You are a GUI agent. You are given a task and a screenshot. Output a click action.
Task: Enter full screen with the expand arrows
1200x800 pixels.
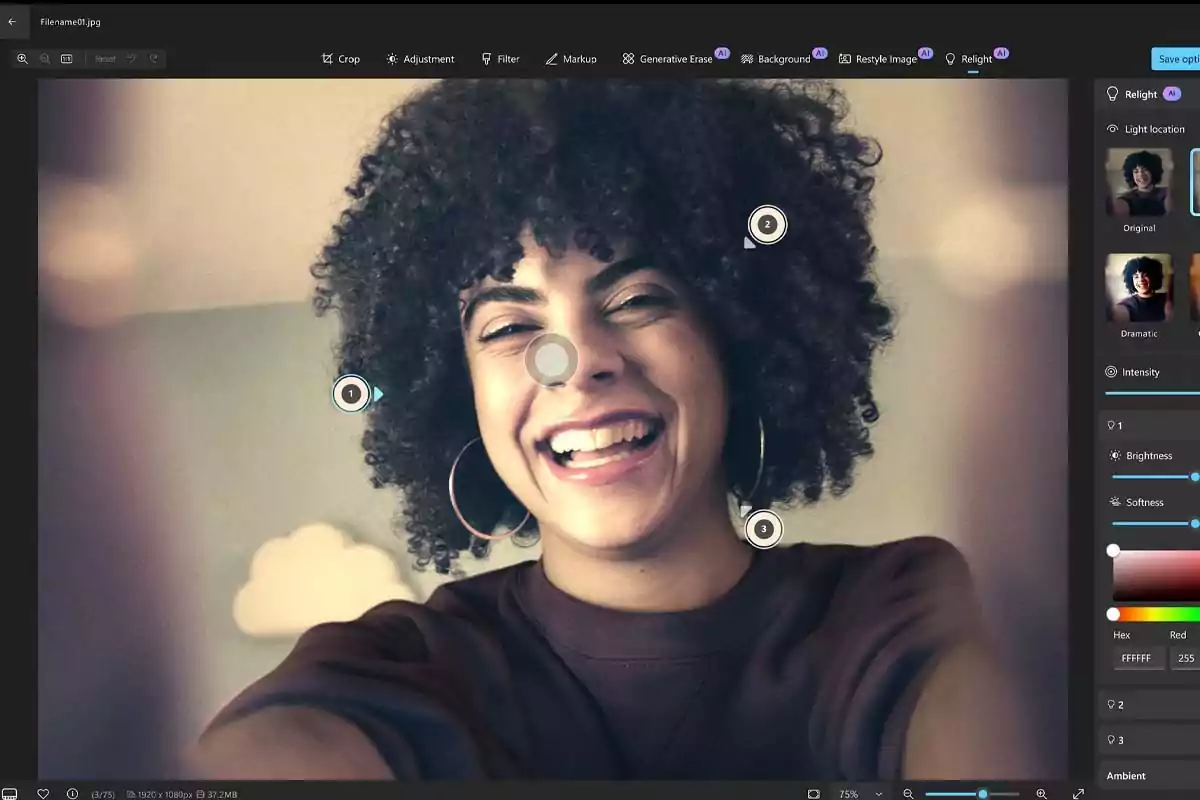point(1078,794)
